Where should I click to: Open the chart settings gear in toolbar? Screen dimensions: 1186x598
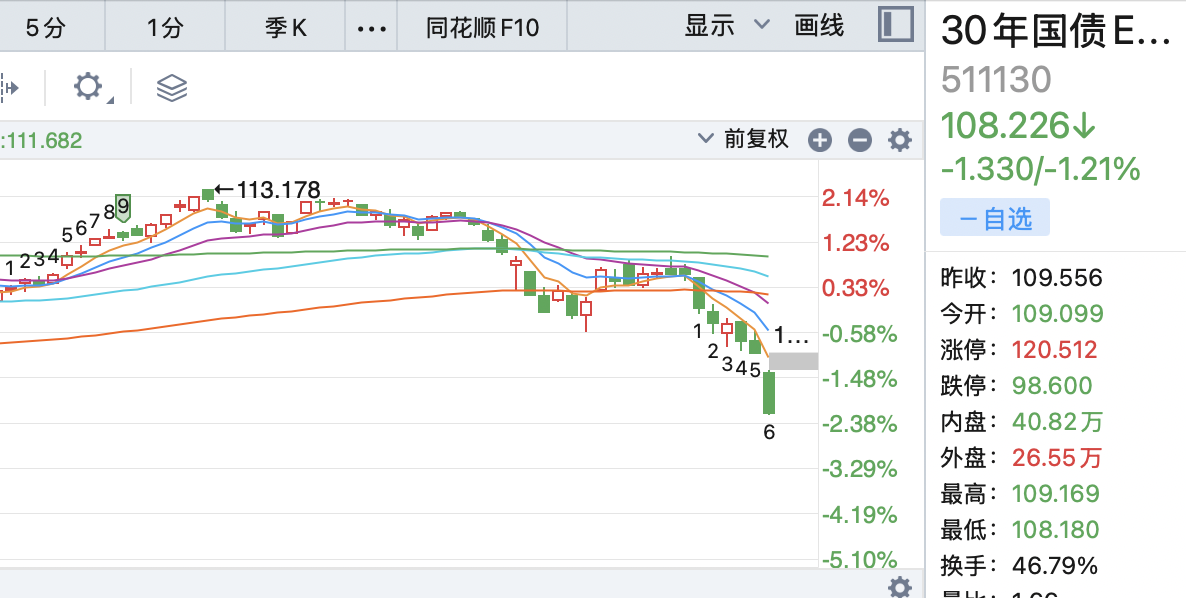tap(89, 87)
